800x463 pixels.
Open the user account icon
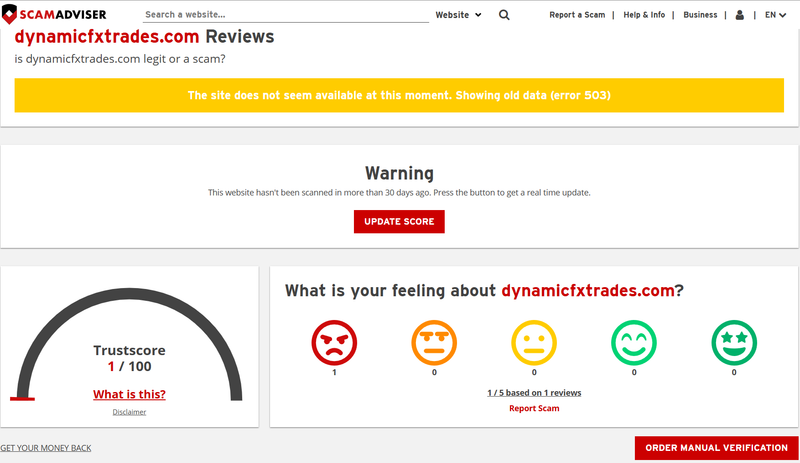739,15
